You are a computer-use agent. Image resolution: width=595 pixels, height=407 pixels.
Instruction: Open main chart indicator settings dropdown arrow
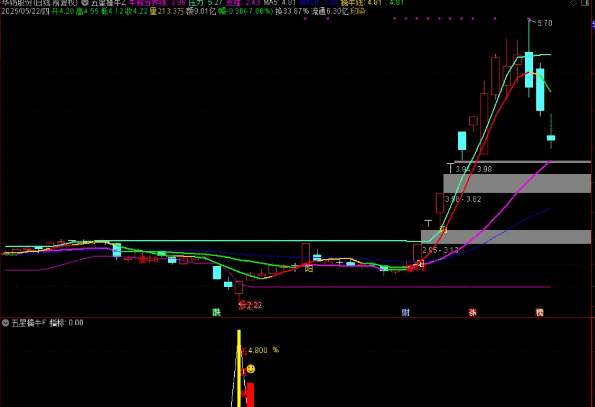[85, 3]
